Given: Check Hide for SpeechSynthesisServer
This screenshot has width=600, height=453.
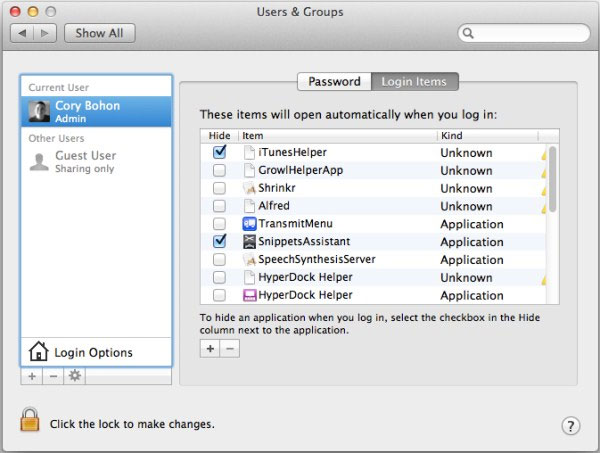Looking at the screenshot, I should click(x=219, y=259).
